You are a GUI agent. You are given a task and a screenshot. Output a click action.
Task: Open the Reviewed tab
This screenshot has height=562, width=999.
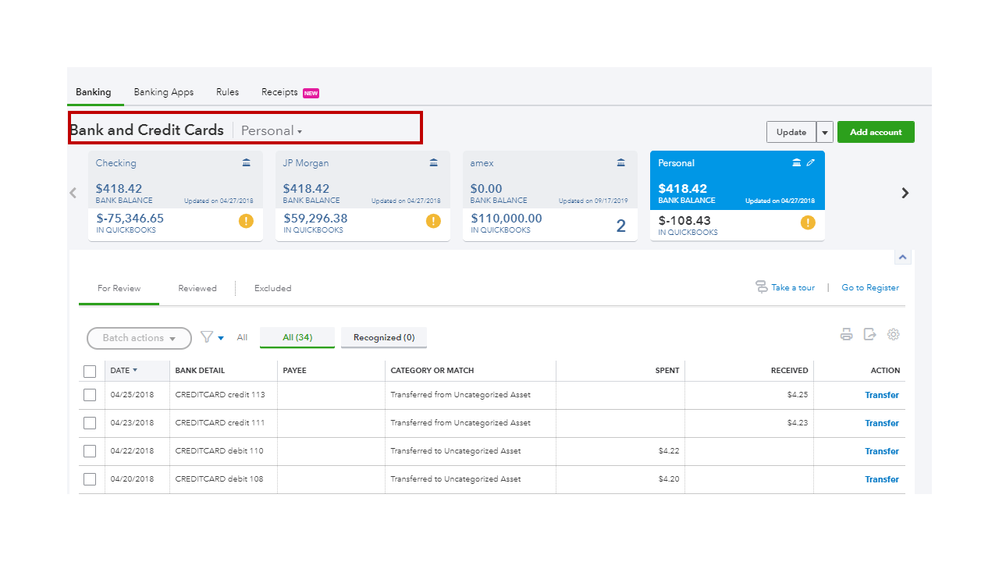[x=197, y=288]
